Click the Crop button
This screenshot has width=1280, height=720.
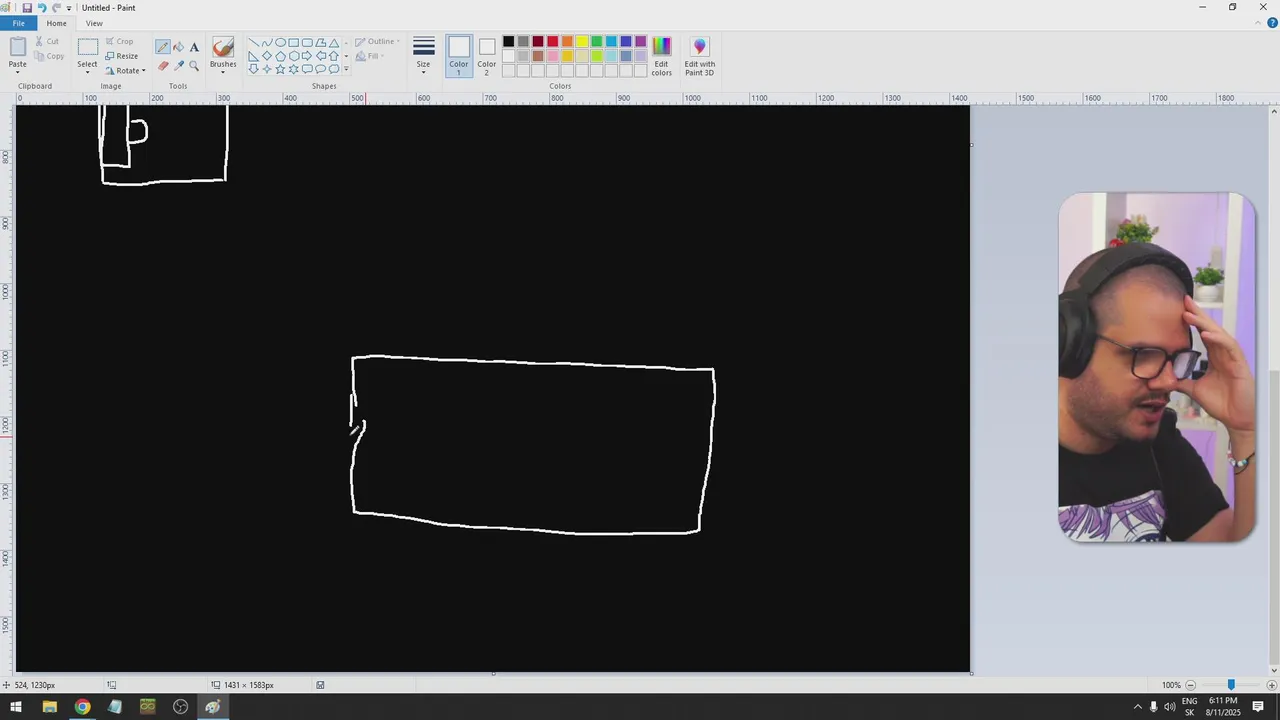120,42
